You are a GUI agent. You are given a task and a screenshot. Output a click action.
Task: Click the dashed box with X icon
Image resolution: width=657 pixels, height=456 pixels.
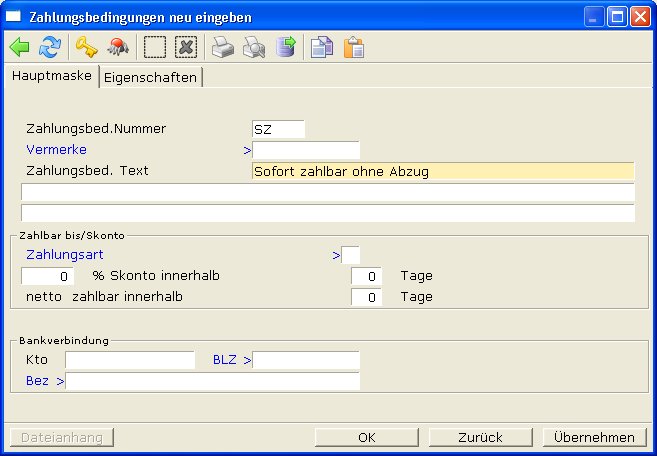pos(185,47)
